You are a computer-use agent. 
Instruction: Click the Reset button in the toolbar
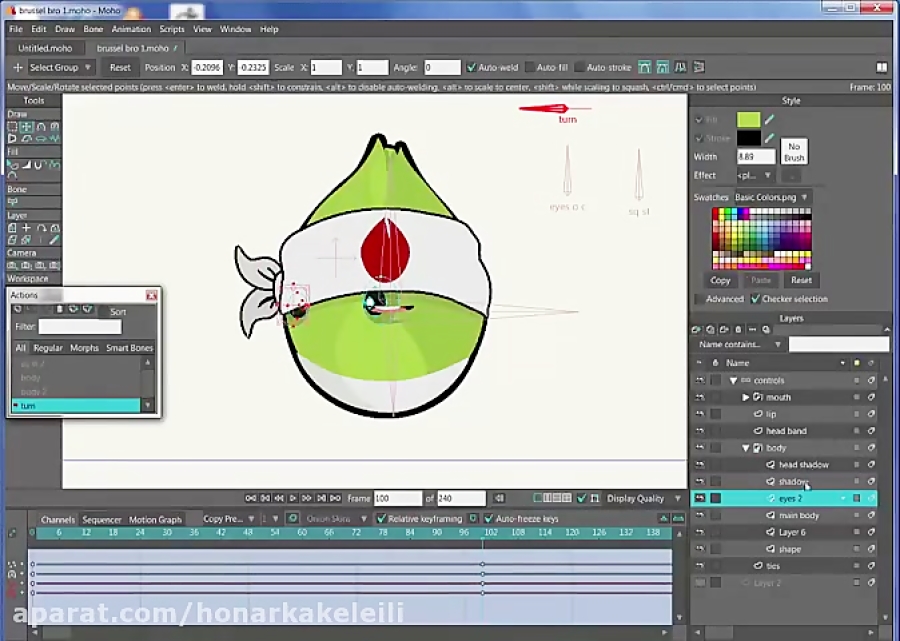click(x=120, y=68)
